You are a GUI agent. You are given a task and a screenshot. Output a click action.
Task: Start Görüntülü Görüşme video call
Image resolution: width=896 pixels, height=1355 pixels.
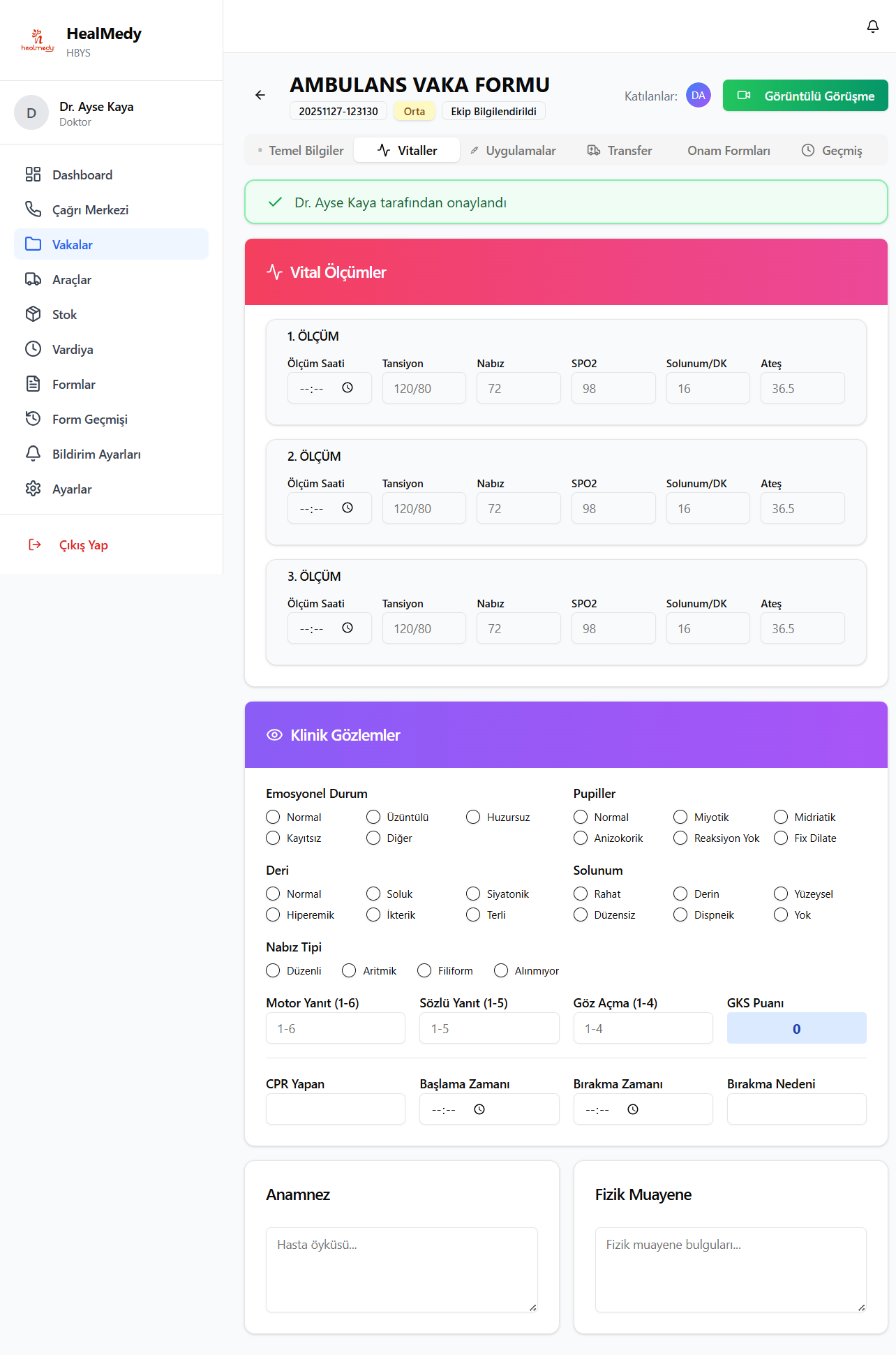coord(805,96)
